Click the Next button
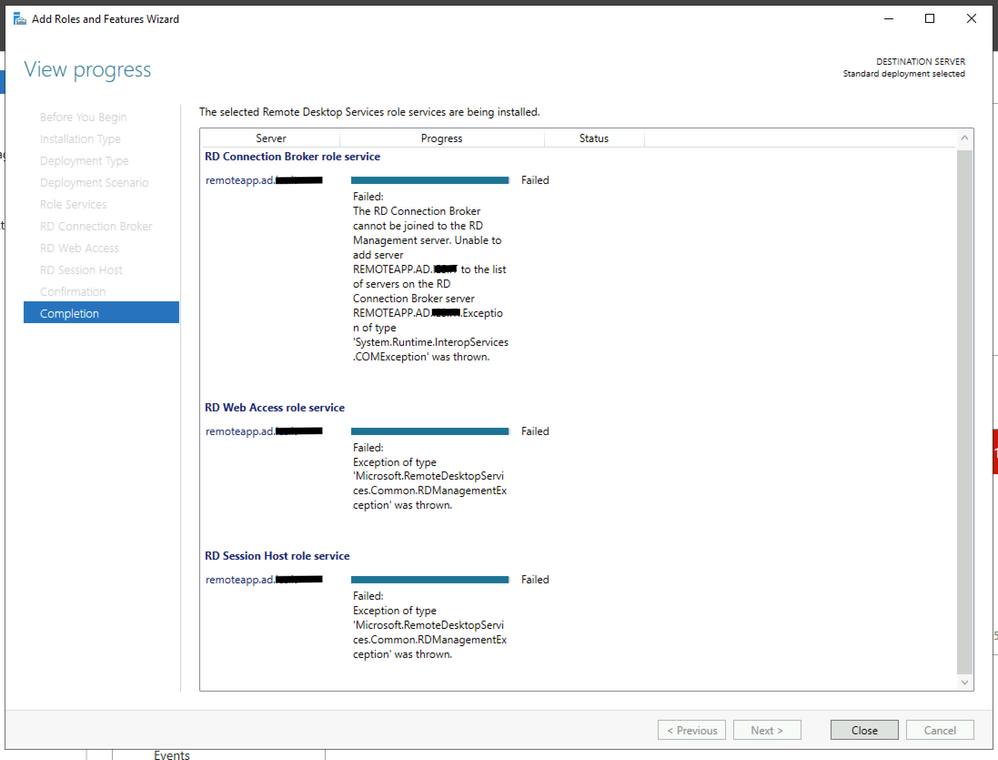 (766, 730)
